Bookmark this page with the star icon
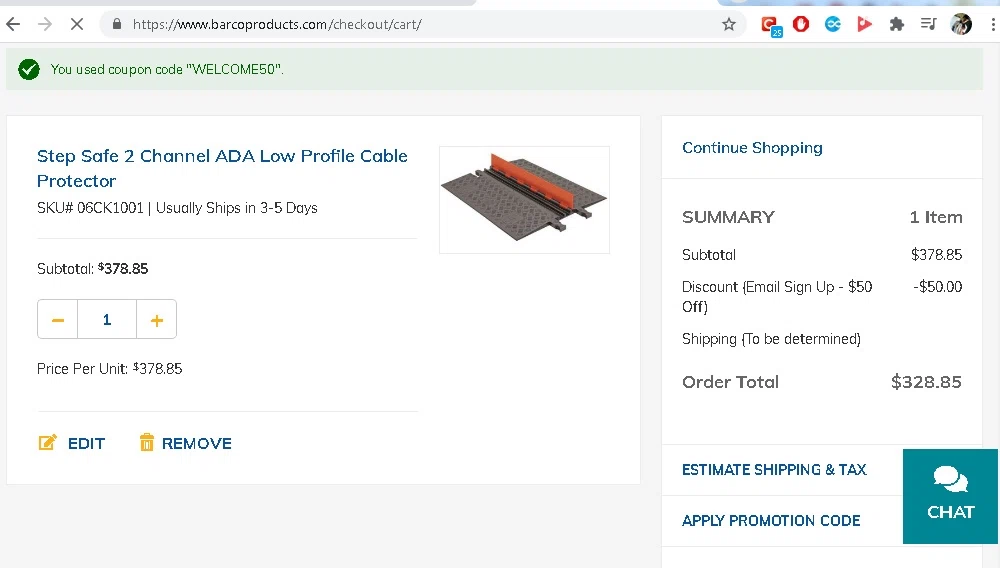The height and width of the screenshot is (568, 1000). 729,24
